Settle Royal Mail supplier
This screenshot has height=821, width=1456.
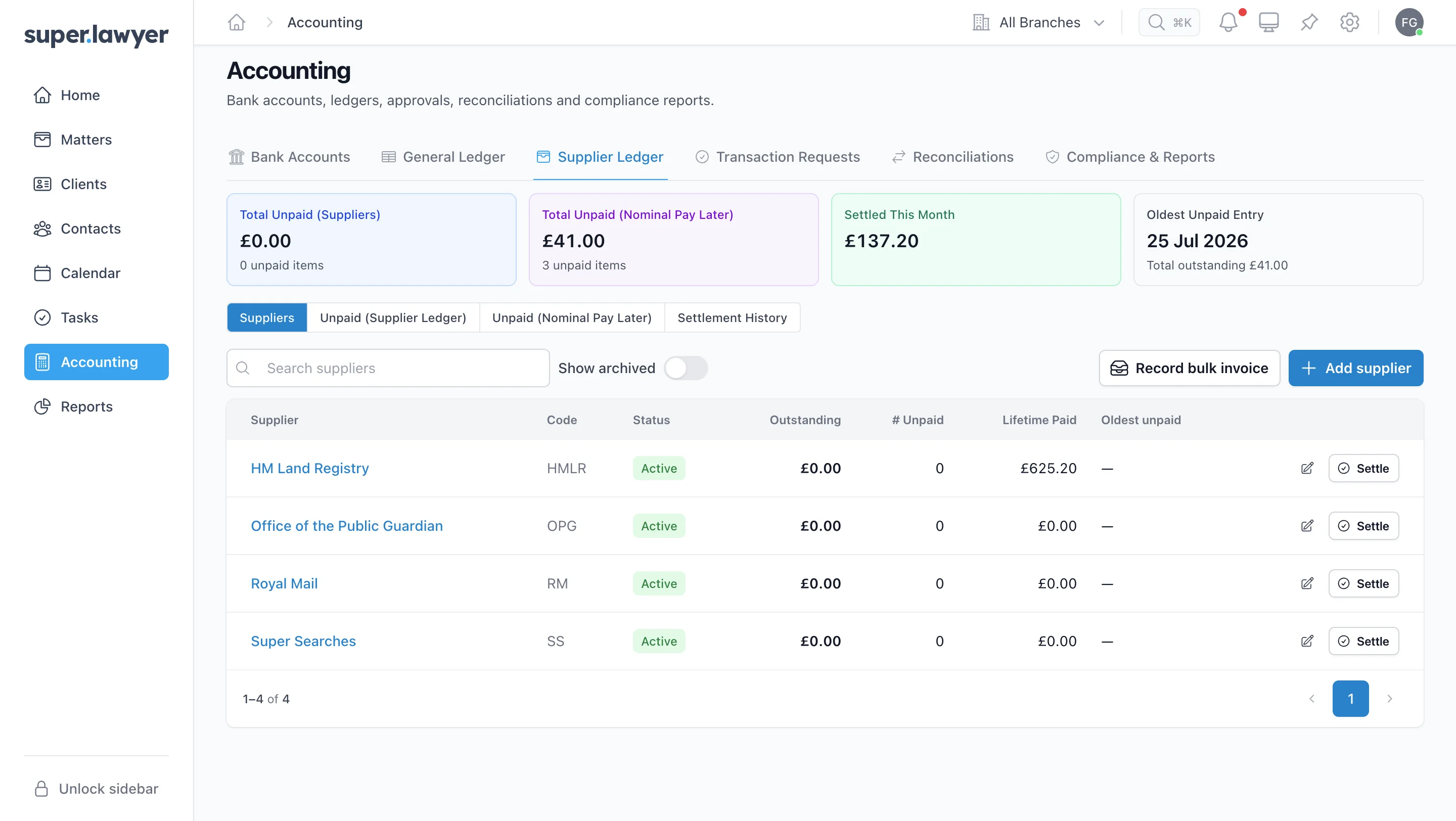click(x=1363, y=584)
